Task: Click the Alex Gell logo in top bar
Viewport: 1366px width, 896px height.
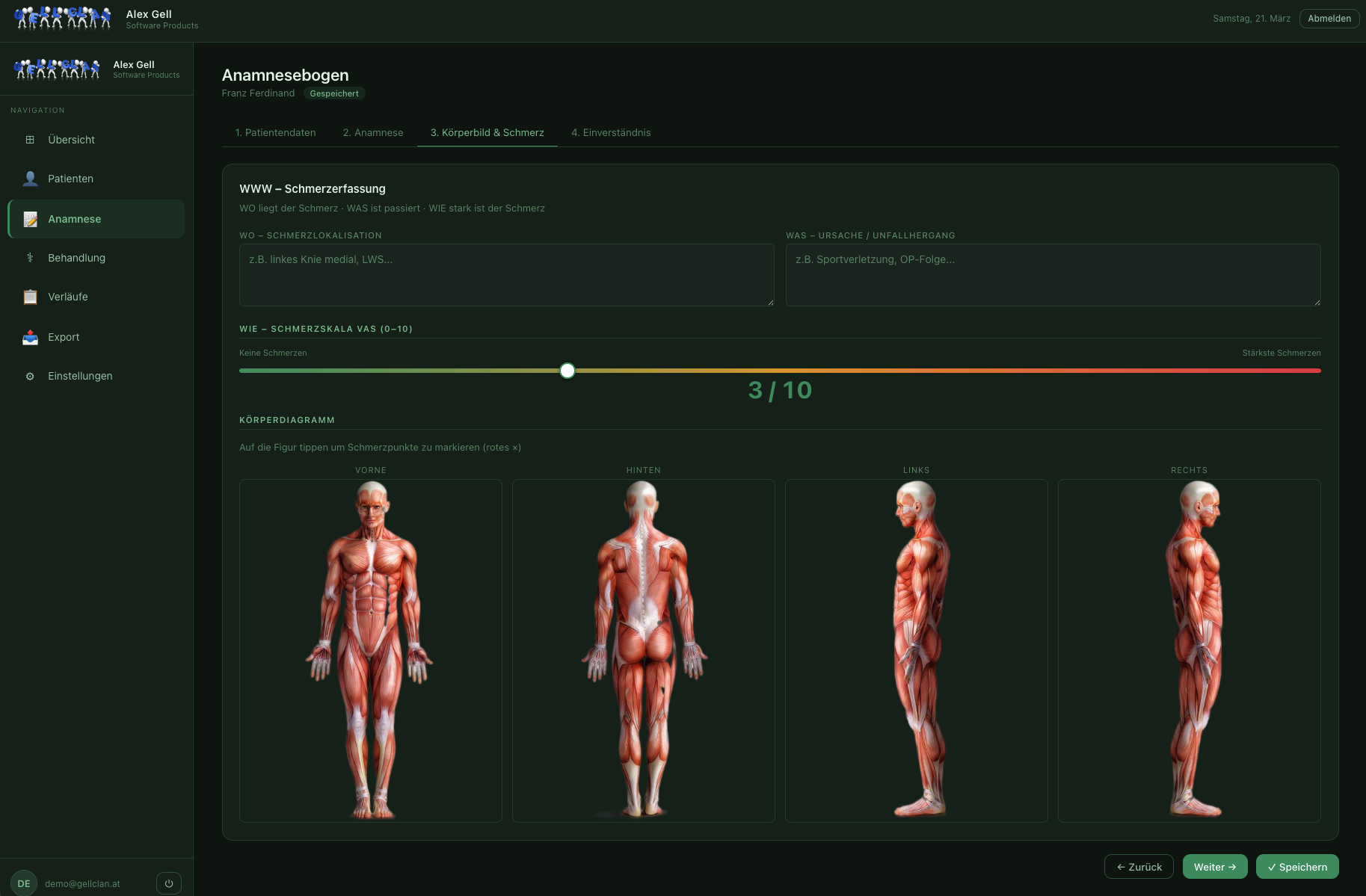Action: point(63,18)
